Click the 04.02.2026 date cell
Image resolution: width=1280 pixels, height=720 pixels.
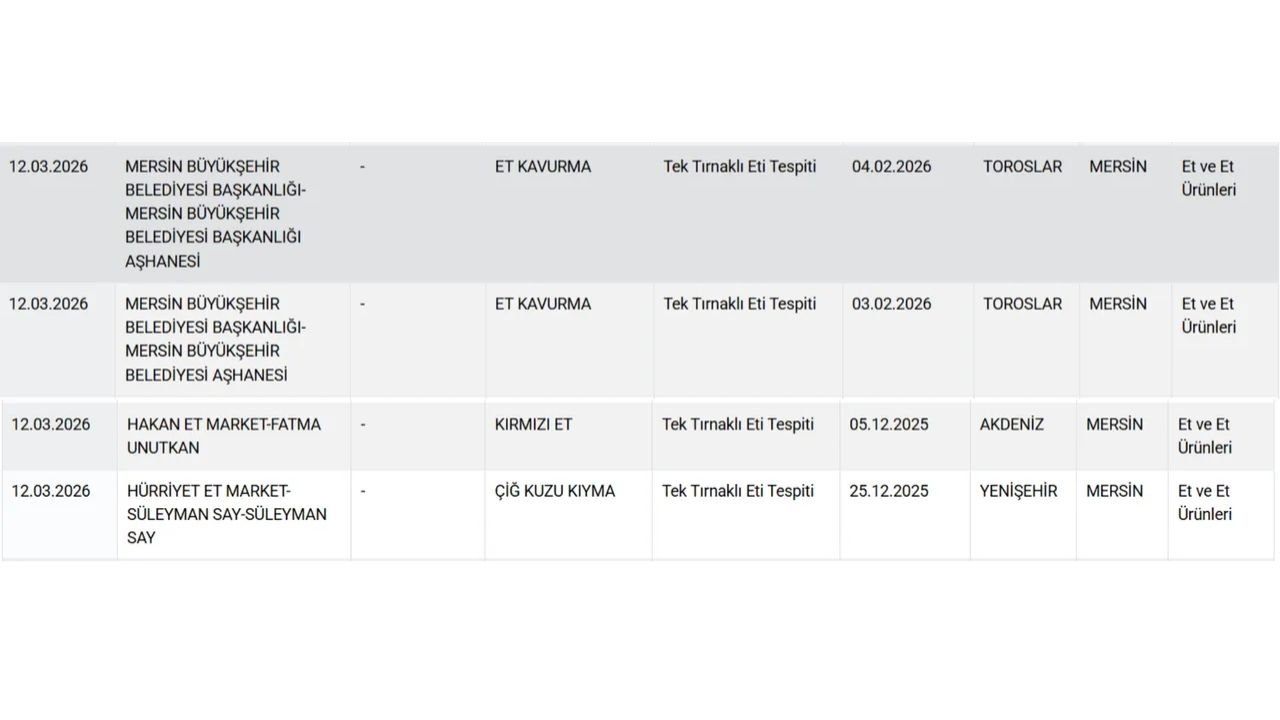(x=891, y=167)
